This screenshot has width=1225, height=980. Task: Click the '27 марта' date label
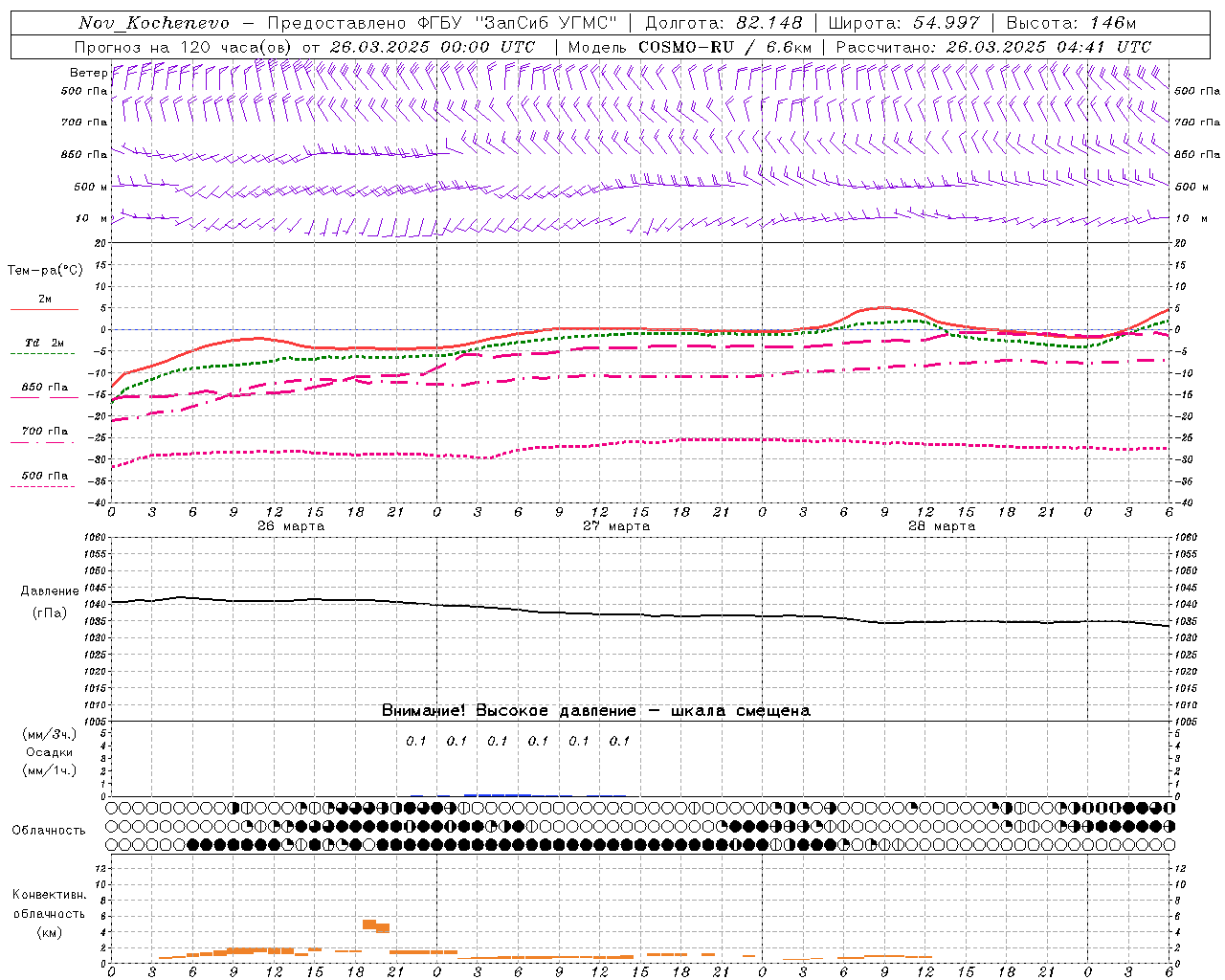point(616,526)
